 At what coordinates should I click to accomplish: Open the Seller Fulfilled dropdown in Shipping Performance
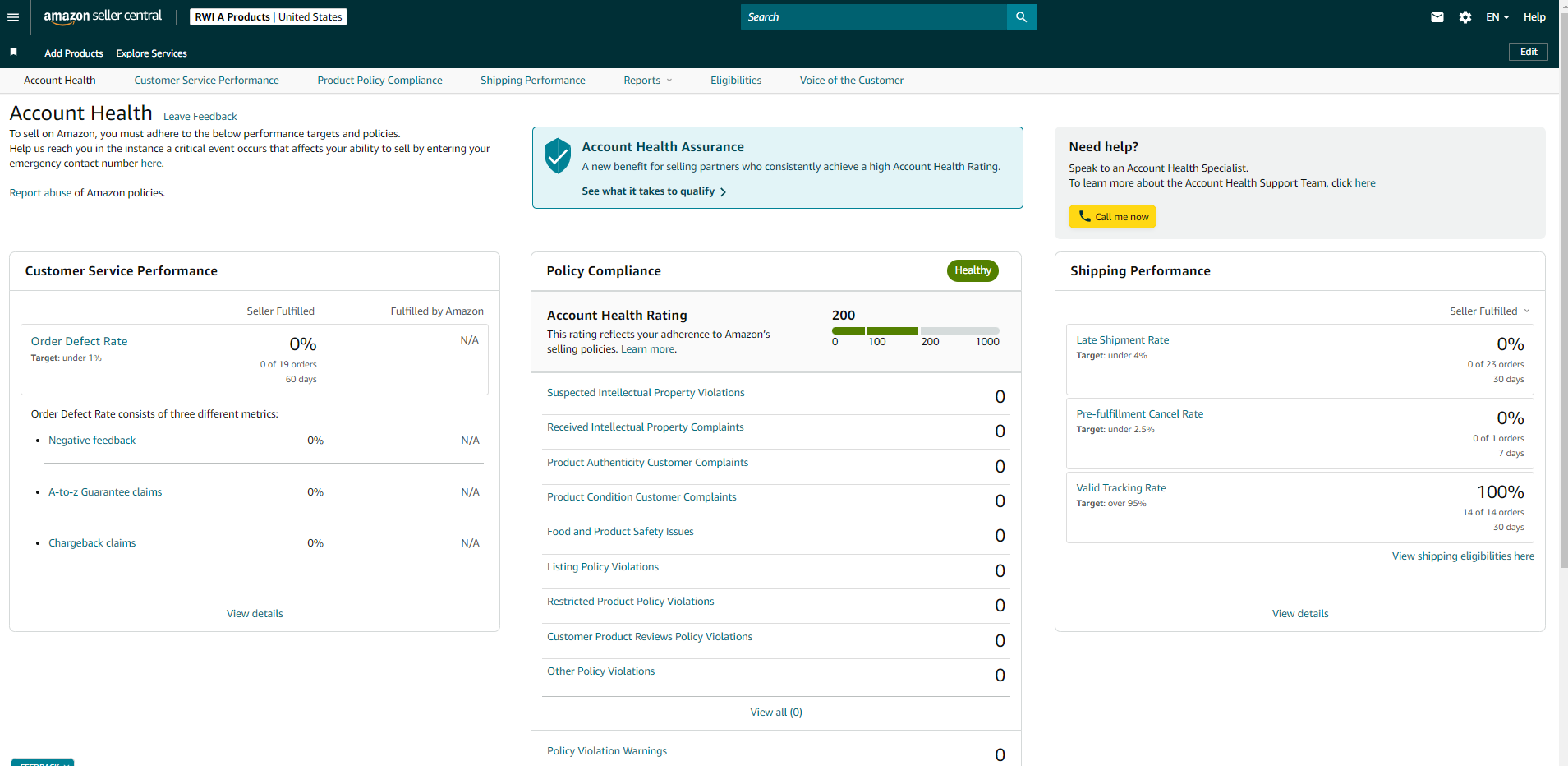[x=1489, y=311]
